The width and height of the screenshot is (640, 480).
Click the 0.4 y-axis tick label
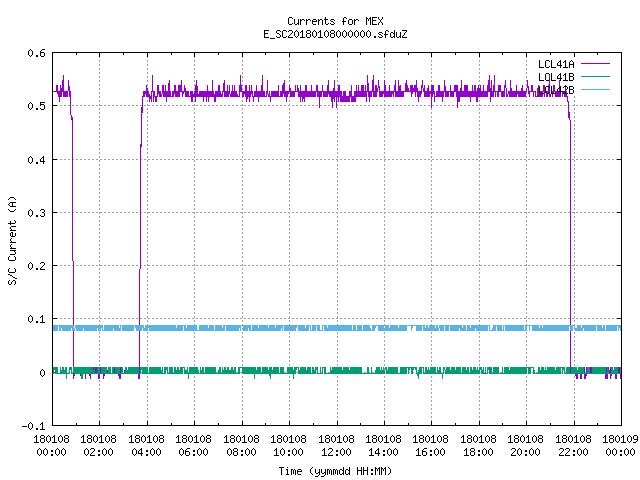pos(36,160)
